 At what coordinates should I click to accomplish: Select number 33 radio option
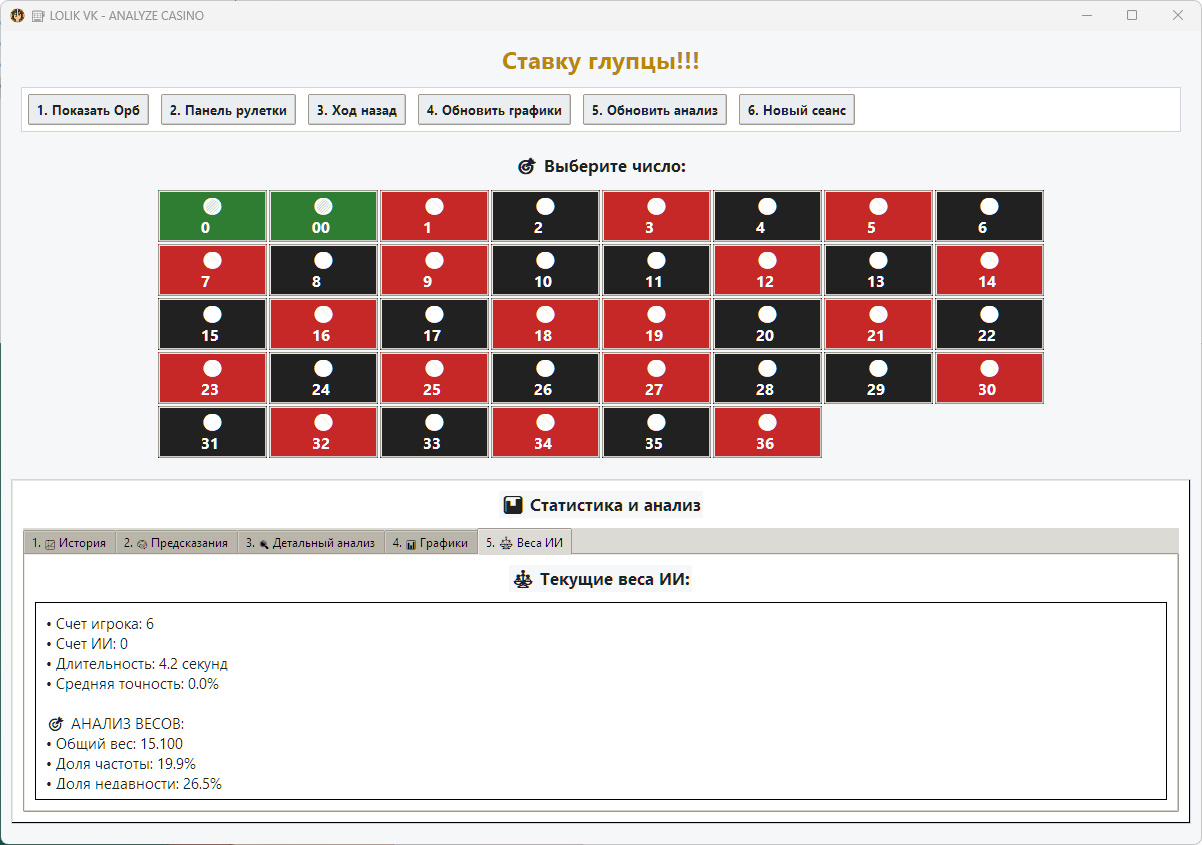[434, 432]
